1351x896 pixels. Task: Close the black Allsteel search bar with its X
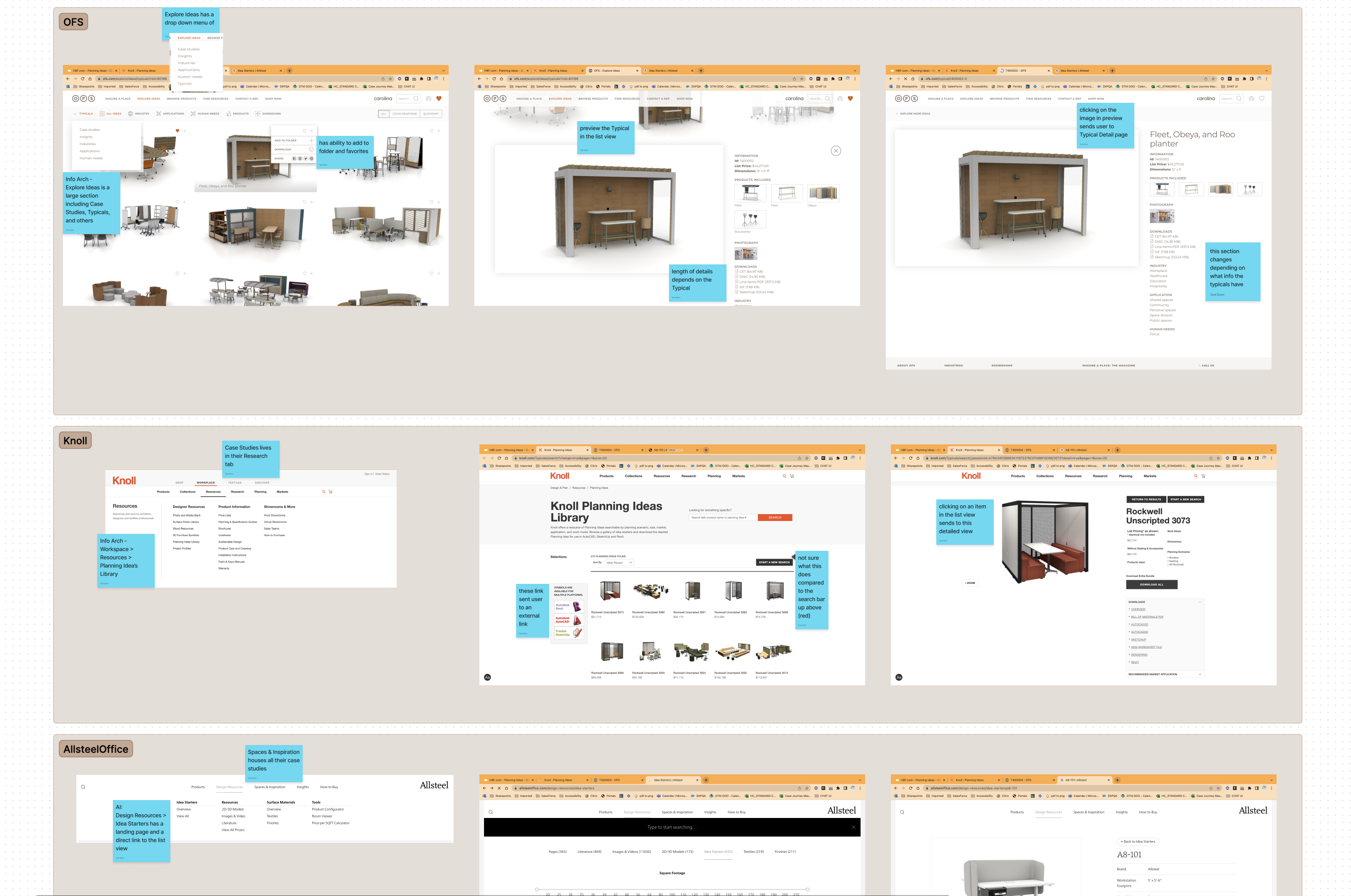tap(854, 827)
